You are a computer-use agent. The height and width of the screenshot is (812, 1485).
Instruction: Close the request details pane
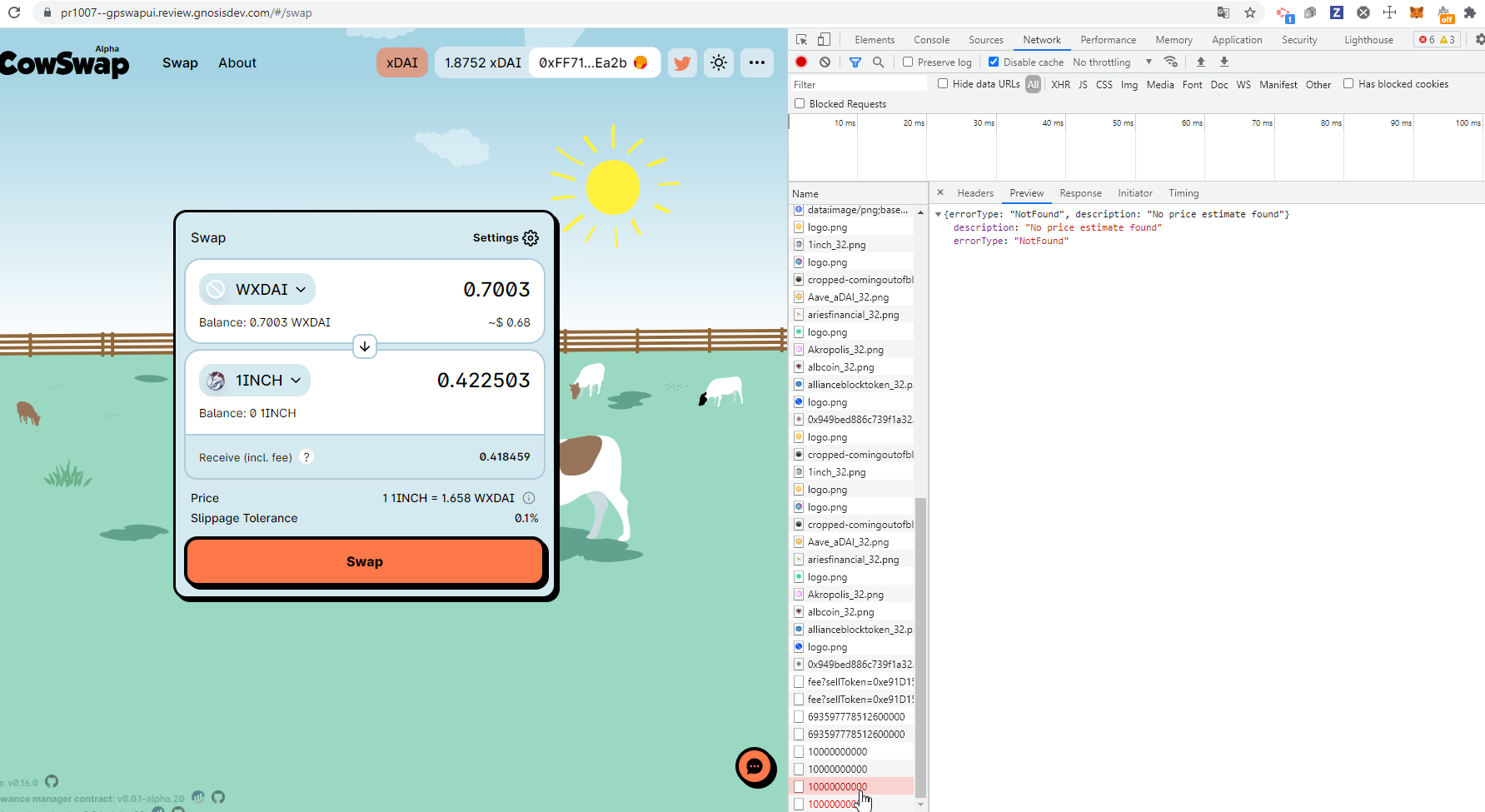pyautogui.click(x=940, y=192)
